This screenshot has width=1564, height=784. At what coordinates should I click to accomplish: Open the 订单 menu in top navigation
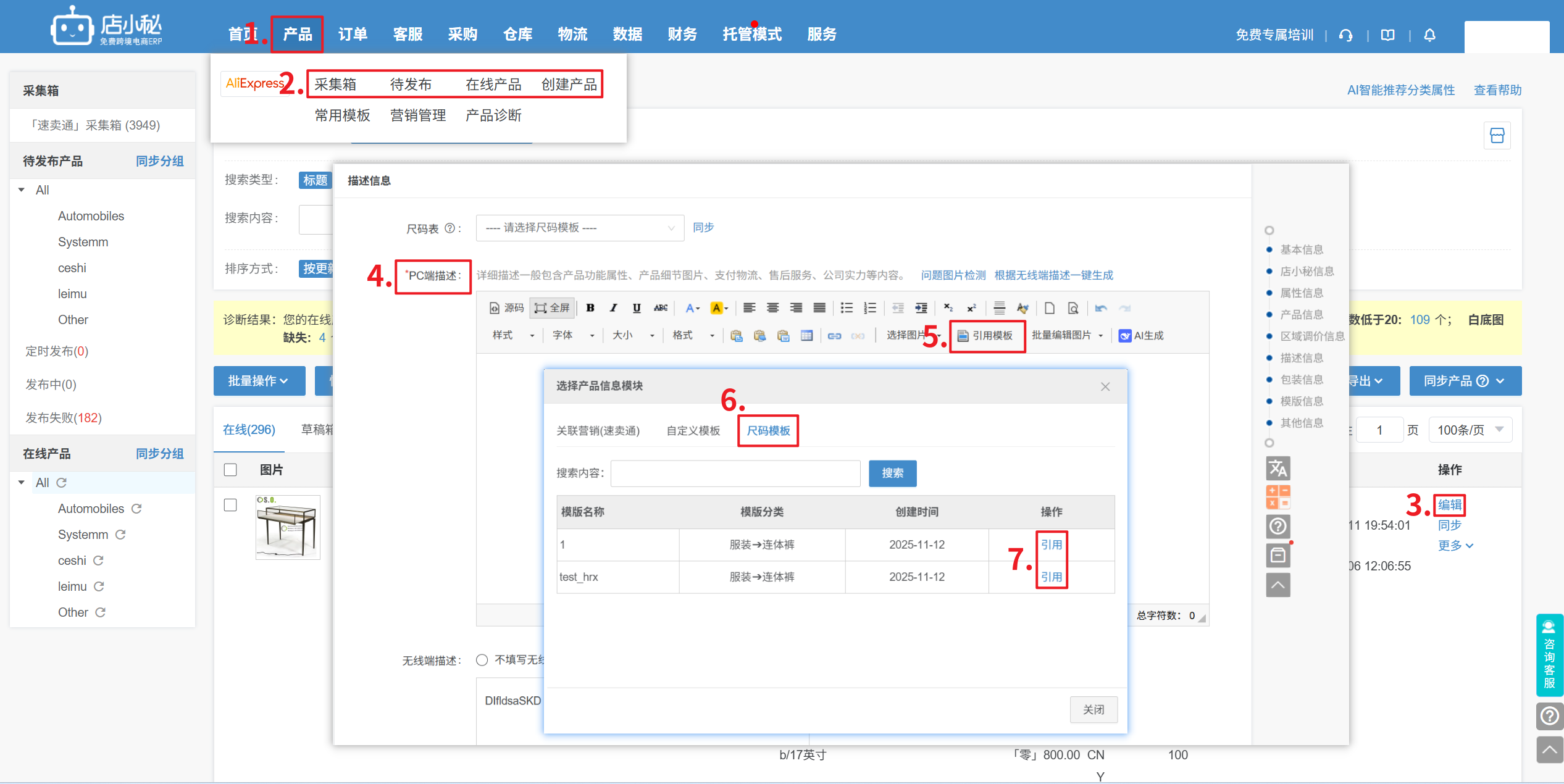point(353,35)
